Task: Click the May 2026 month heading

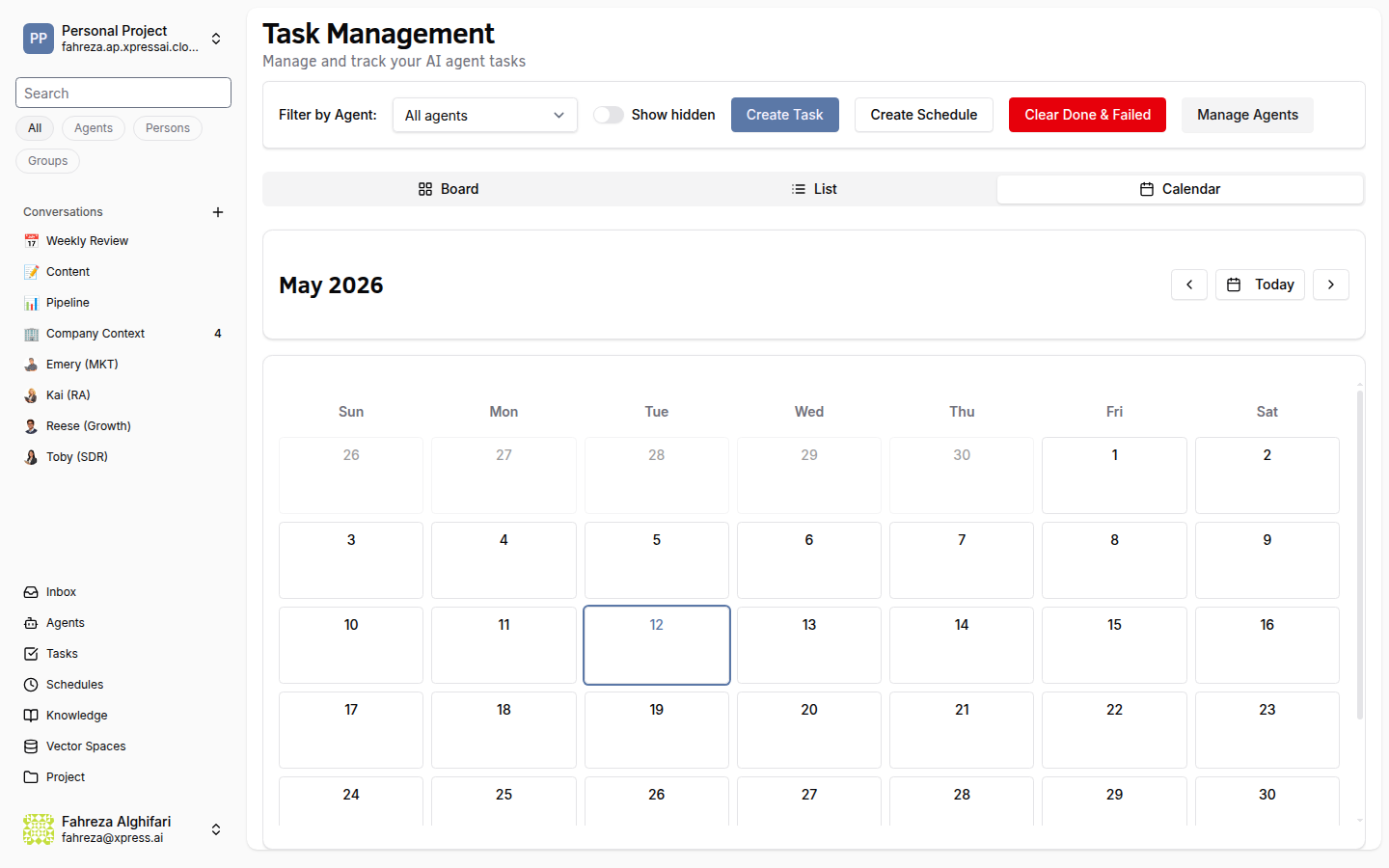Action: 331,285
